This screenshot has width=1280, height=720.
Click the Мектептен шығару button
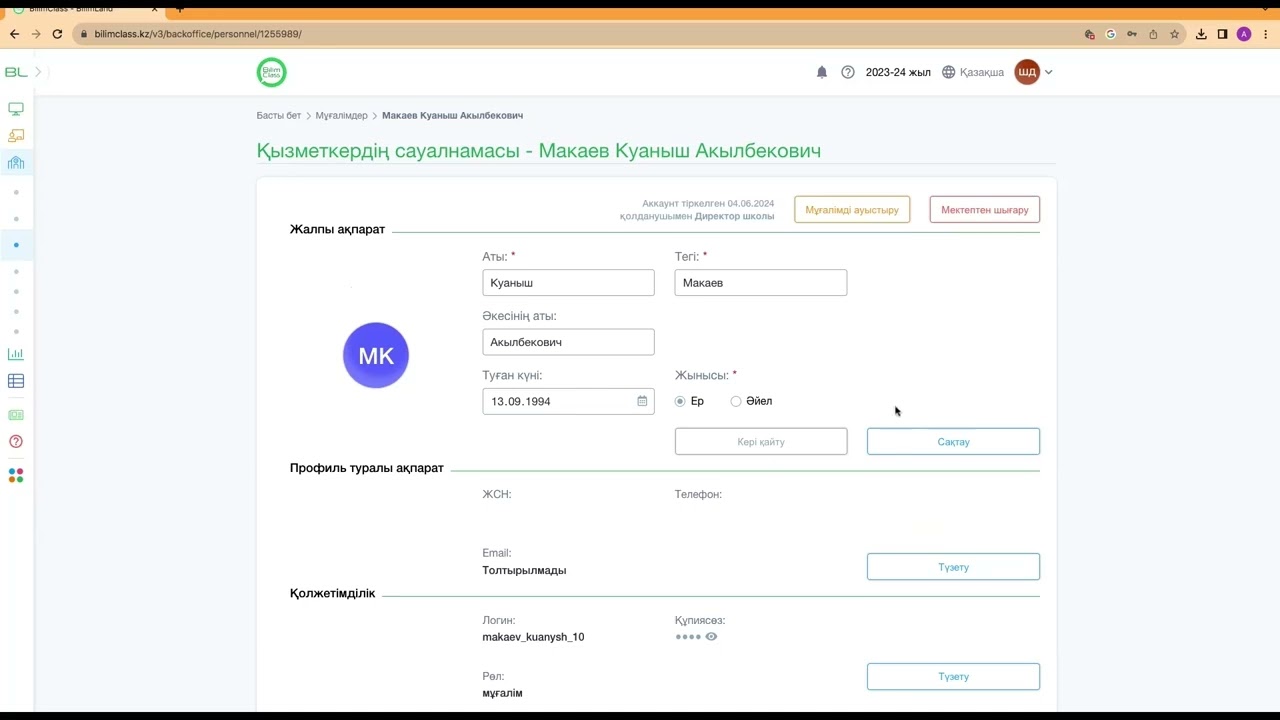[x=985, y=210]
